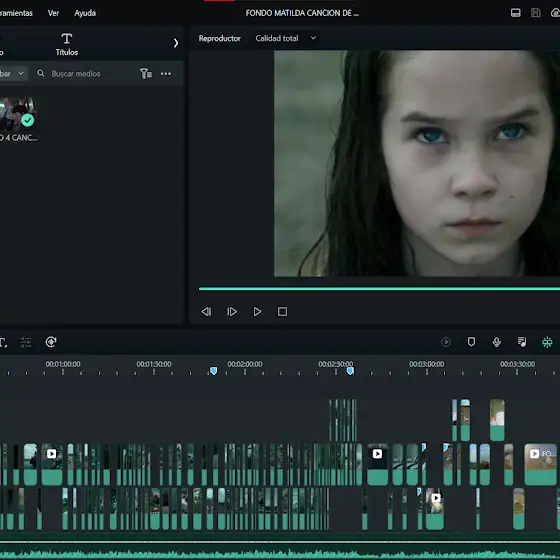Click the 00:03:30:00 ruler position
560x560 pixels.
(518, 364)
